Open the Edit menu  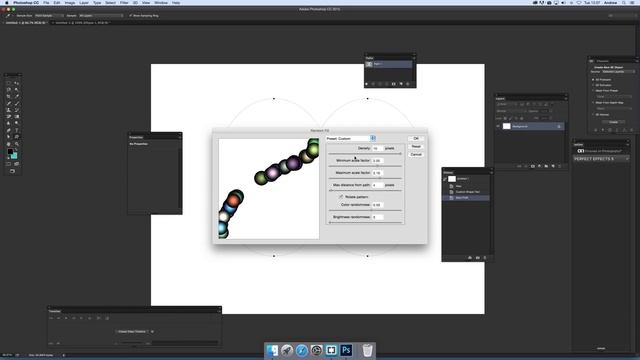point(57,2)
